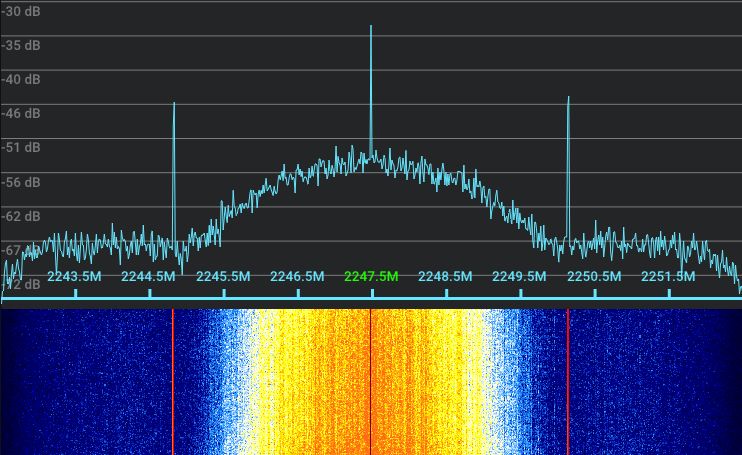
Task: Tune to the 2249.5M frequency label
Action: [519, 276]
